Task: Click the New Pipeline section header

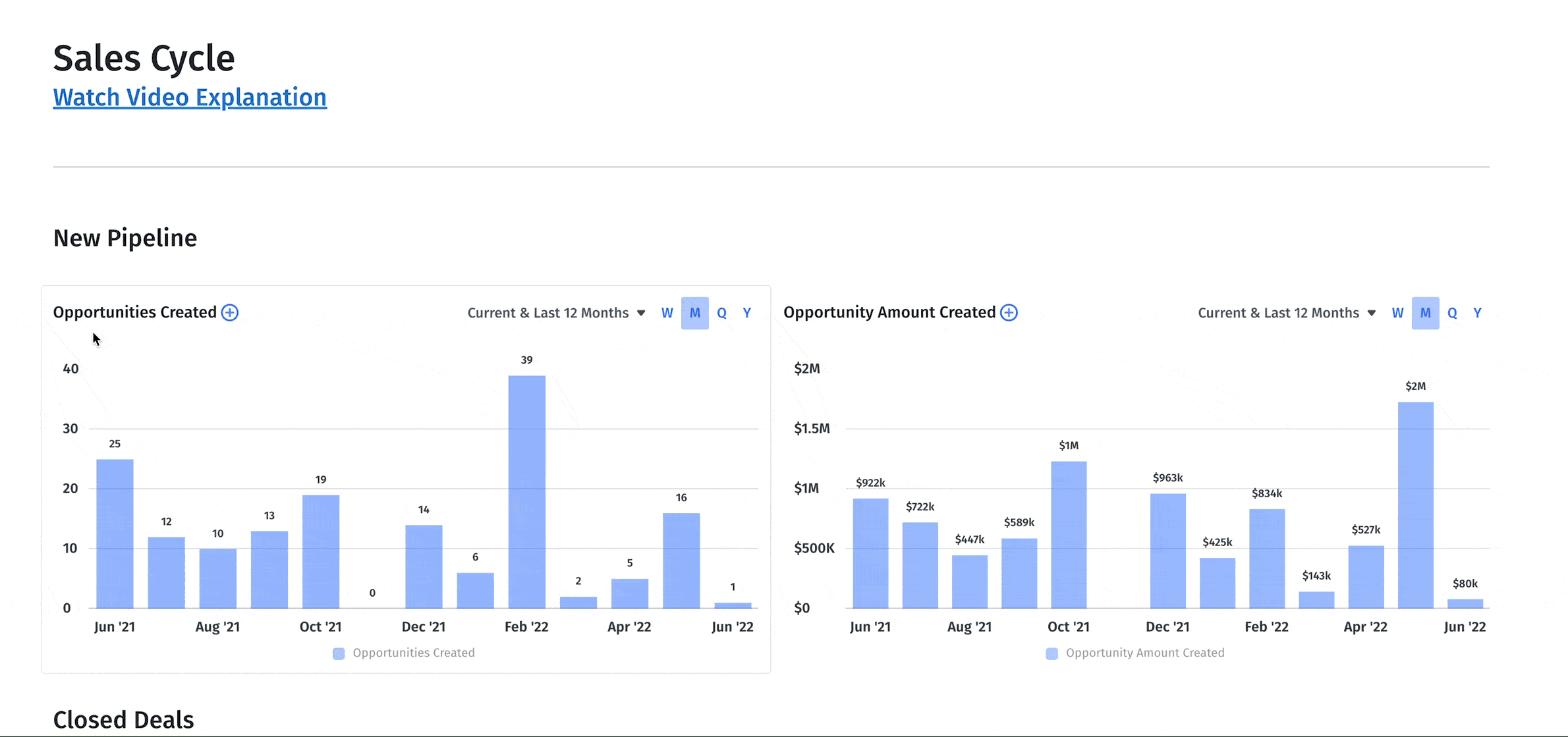Action: [124, 237]
